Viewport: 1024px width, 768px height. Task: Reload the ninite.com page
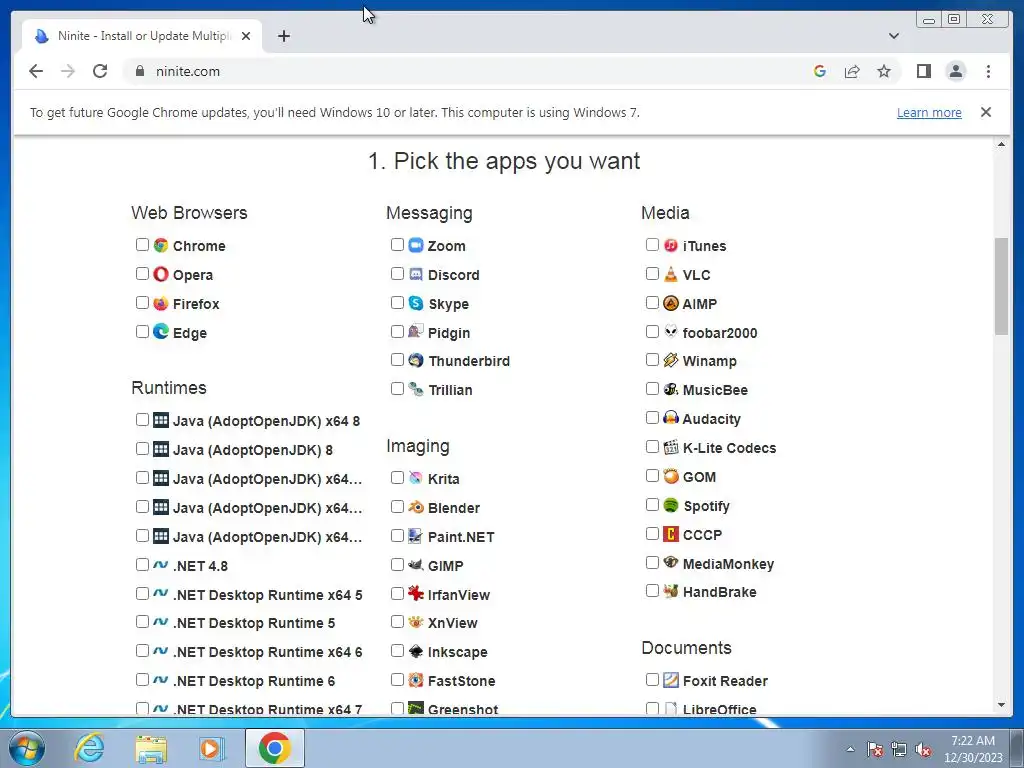point(100,71)
